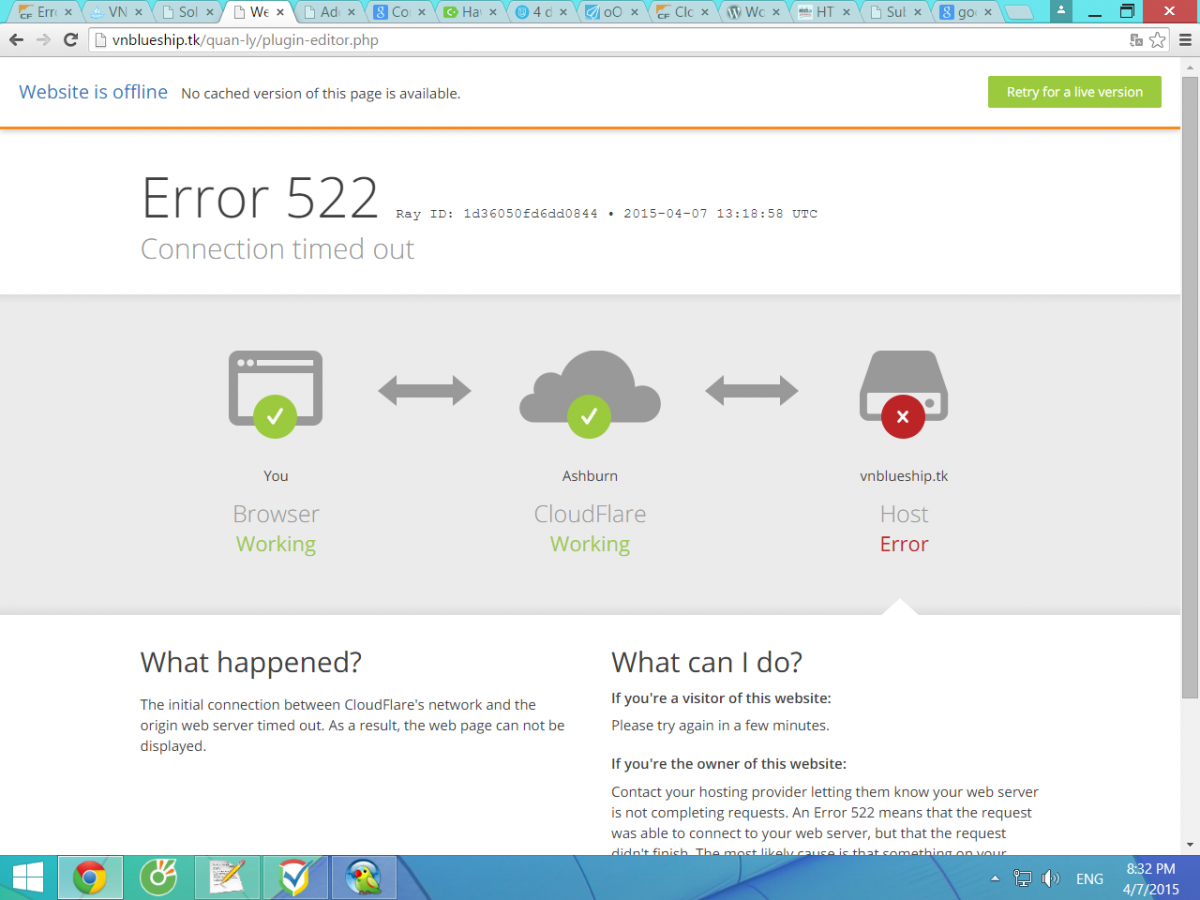Launch the green parrot app from the taskbar

click(363, 878)
